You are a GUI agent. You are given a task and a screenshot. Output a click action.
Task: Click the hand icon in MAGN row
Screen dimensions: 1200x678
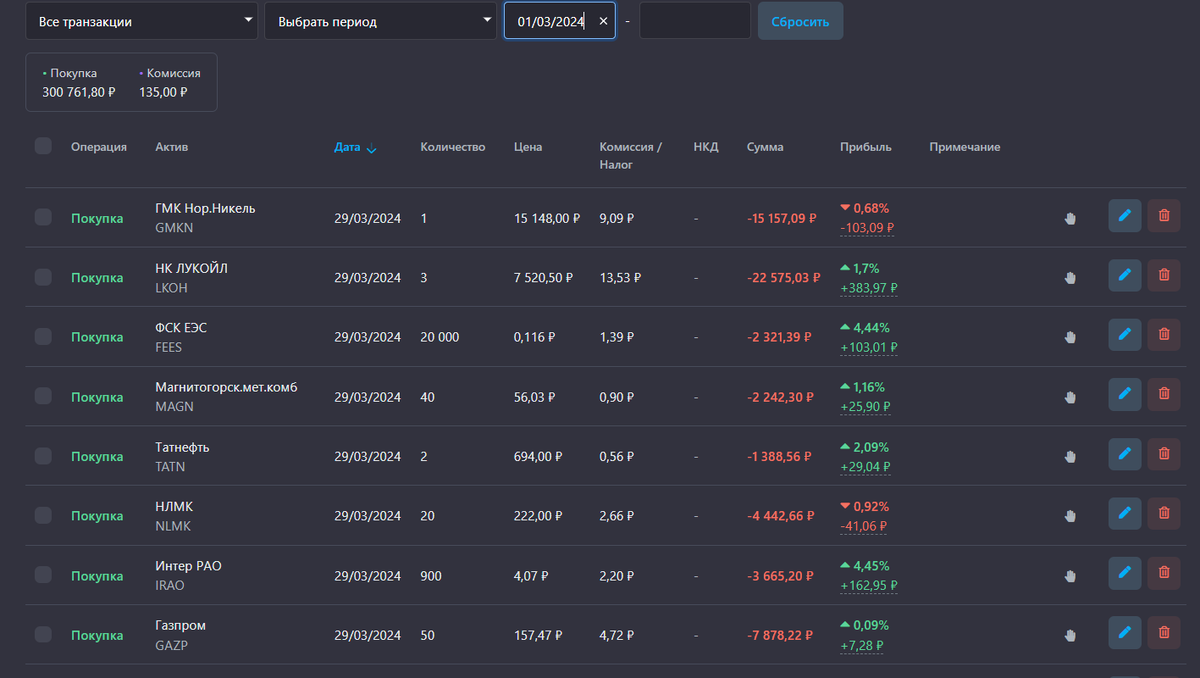pyautogui.click(x=1070, y=397)
